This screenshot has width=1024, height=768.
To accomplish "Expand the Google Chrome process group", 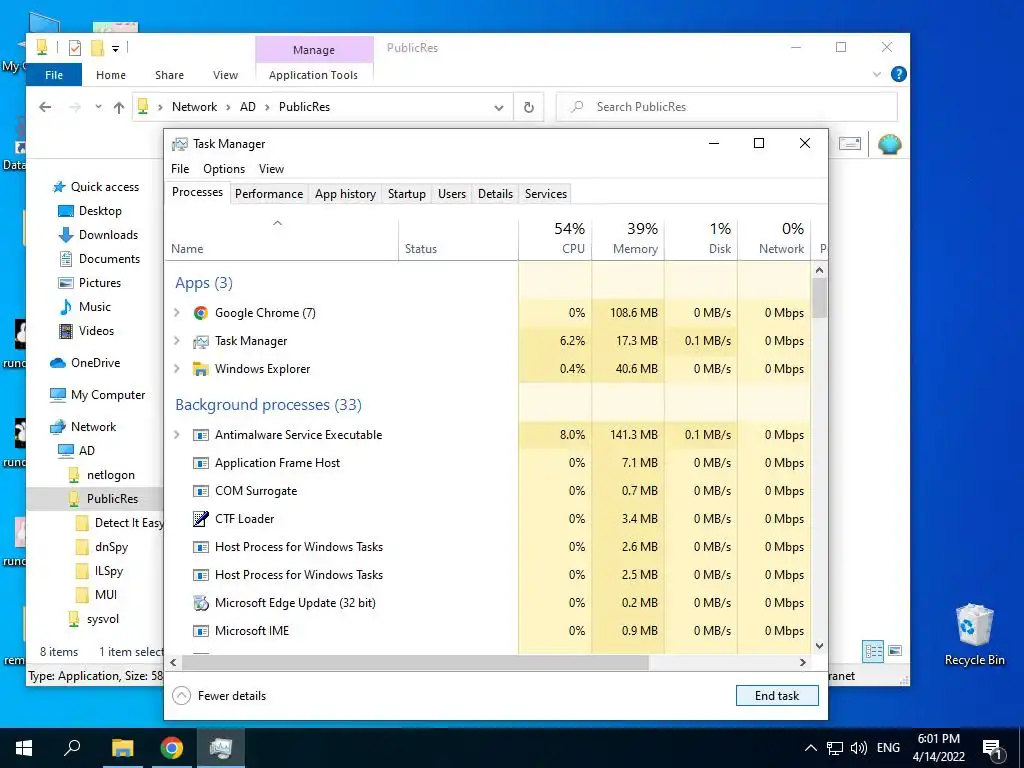I will [176, 313].
